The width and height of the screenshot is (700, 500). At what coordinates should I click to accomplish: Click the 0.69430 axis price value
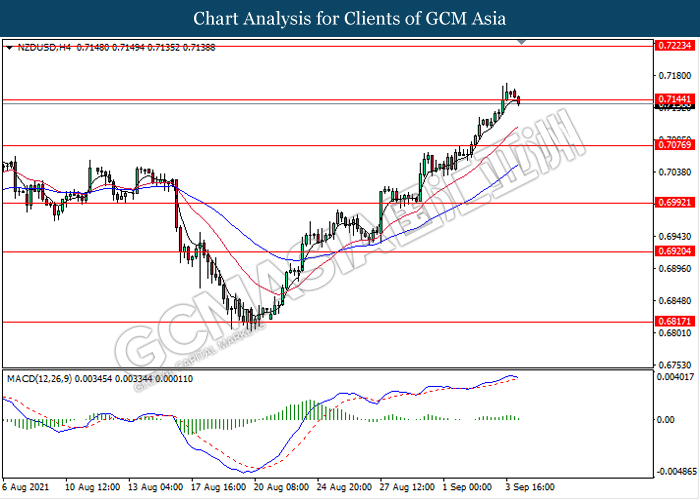pos(675,236)
